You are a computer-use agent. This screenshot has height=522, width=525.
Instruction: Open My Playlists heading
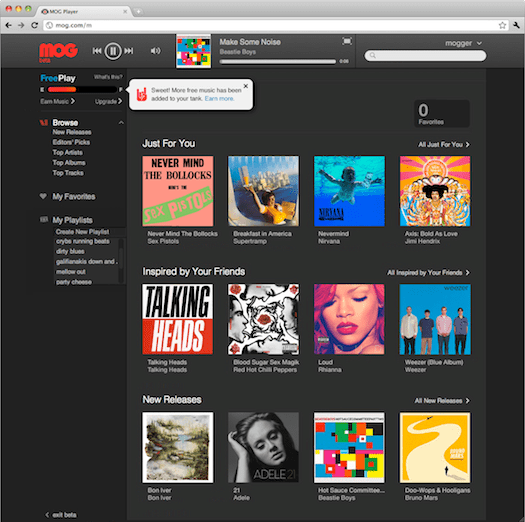pos(72,220)
